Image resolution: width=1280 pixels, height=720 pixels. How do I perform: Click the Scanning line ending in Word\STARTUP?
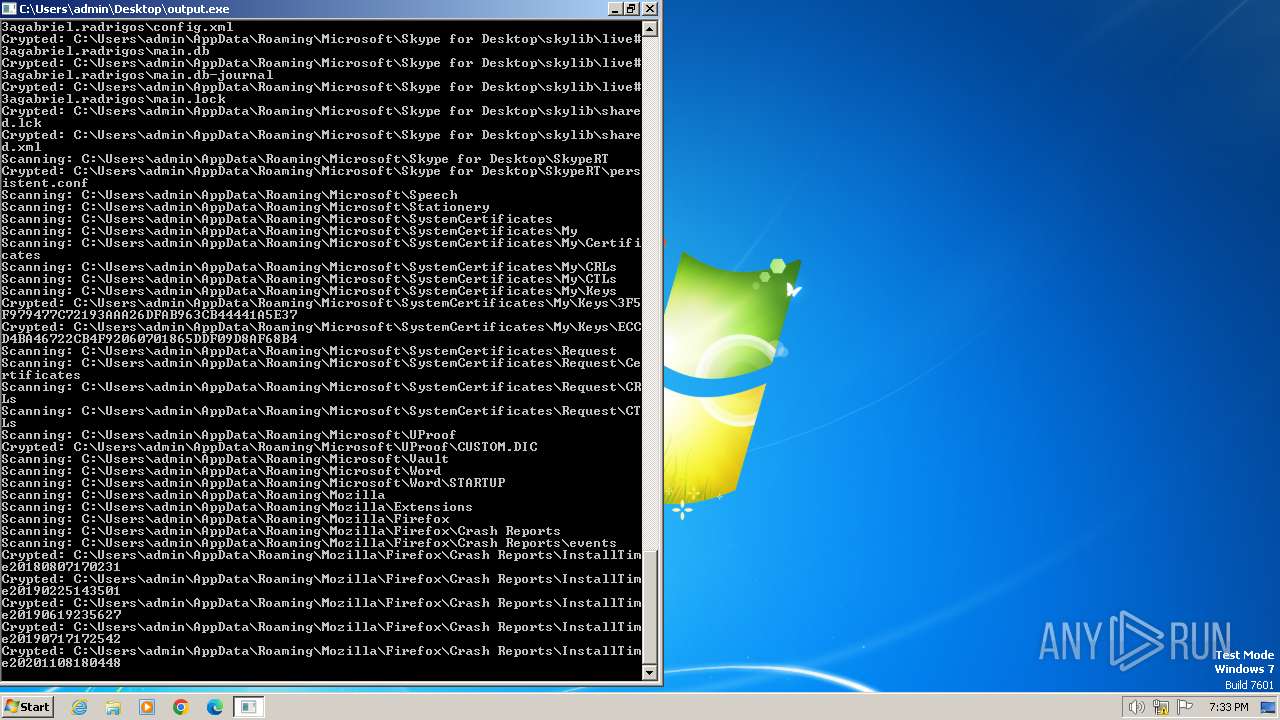[x=253, y=483]
